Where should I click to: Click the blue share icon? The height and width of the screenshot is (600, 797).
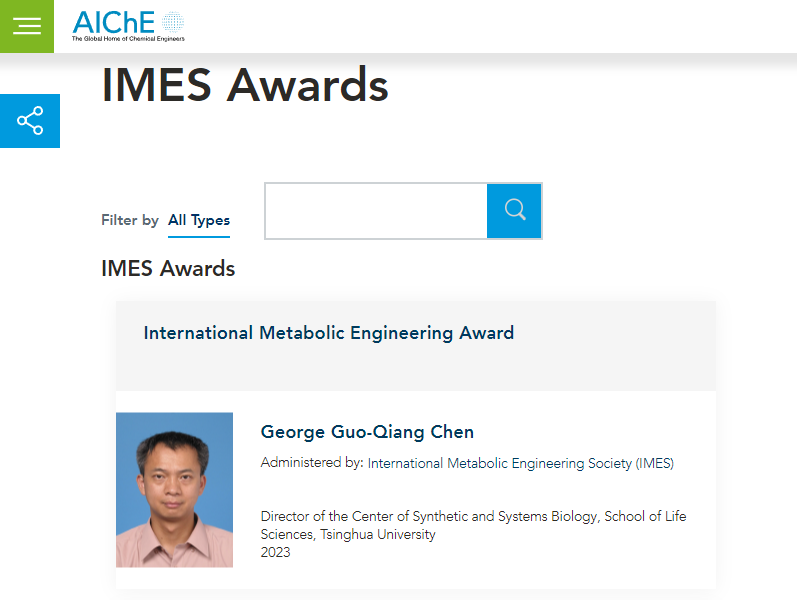(x=30, y=121)
